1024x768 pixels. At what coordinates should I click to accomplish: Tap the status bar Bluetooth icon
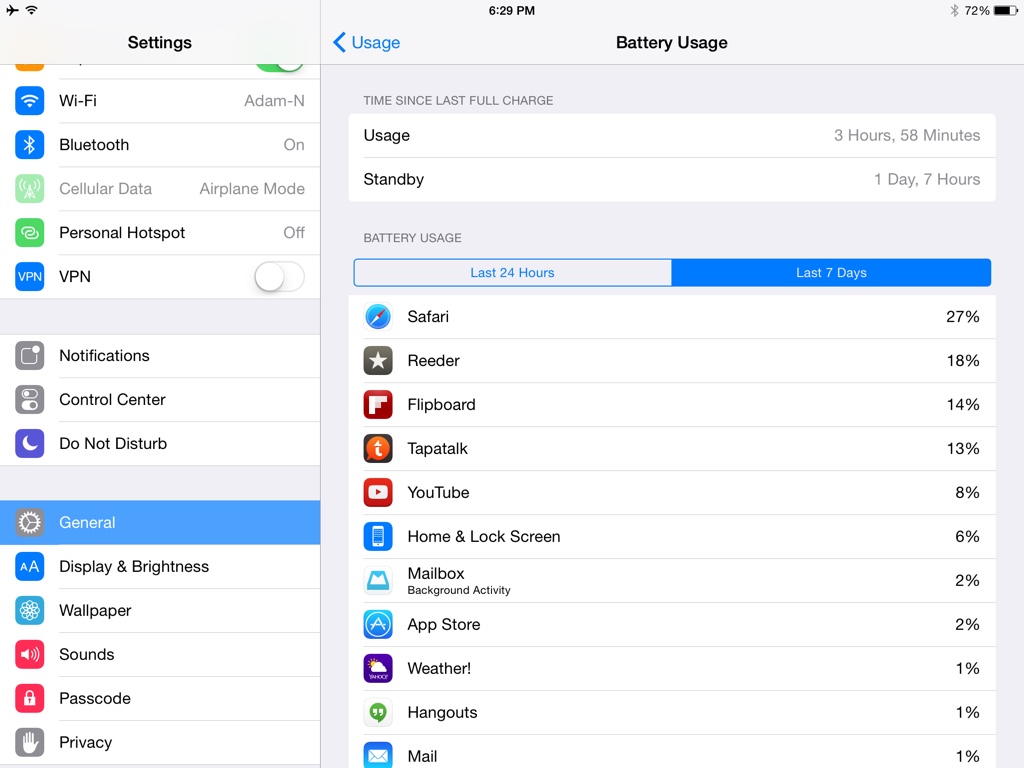[x=954, y=10]
